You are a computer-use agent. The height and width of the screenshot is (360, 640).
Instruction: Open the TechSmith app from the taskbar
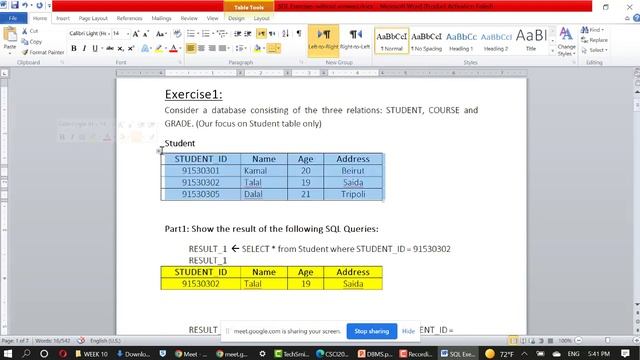[291, 354]
